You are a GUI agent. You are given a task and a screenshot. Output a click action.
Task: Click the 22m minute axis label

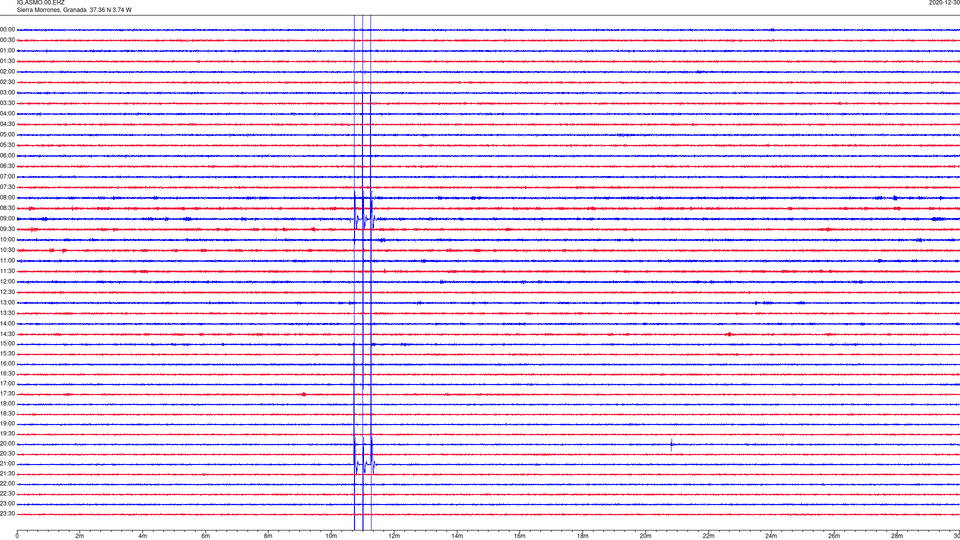tap(708, 536)
